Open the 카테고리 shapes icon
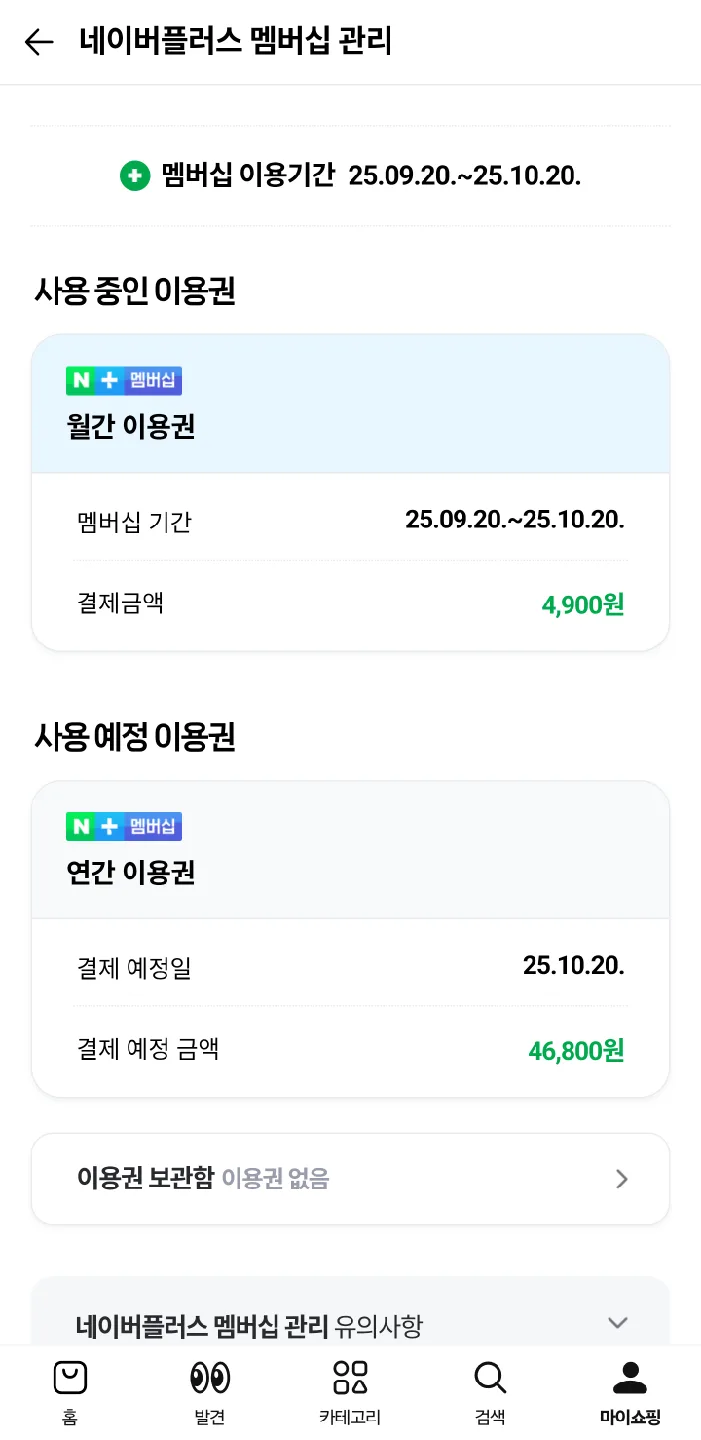701x1440 pixels. click(350, 1378)
